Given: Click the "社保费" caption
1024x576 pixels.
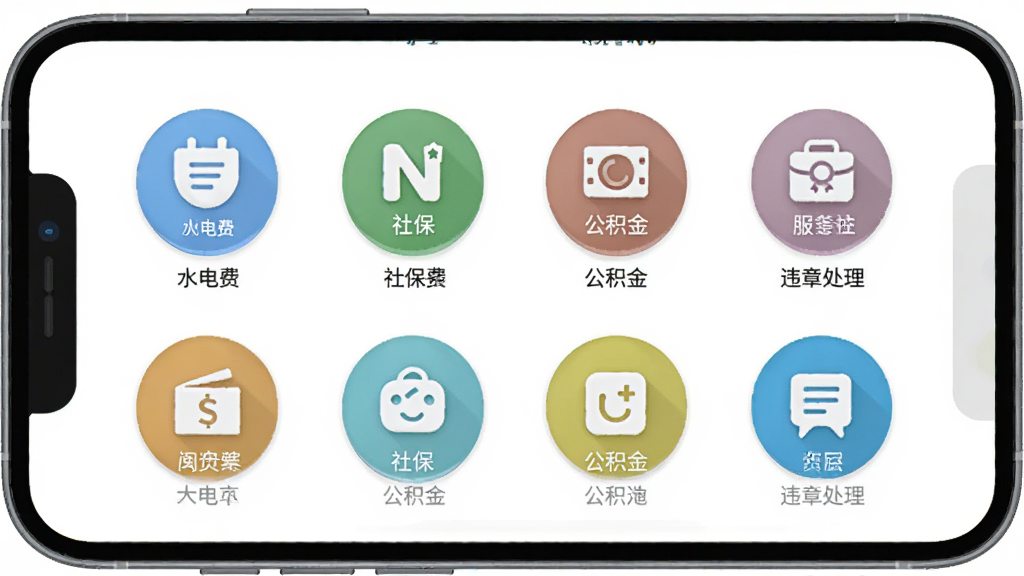Looking at the screenshot, I should click(x=415, y=278).
